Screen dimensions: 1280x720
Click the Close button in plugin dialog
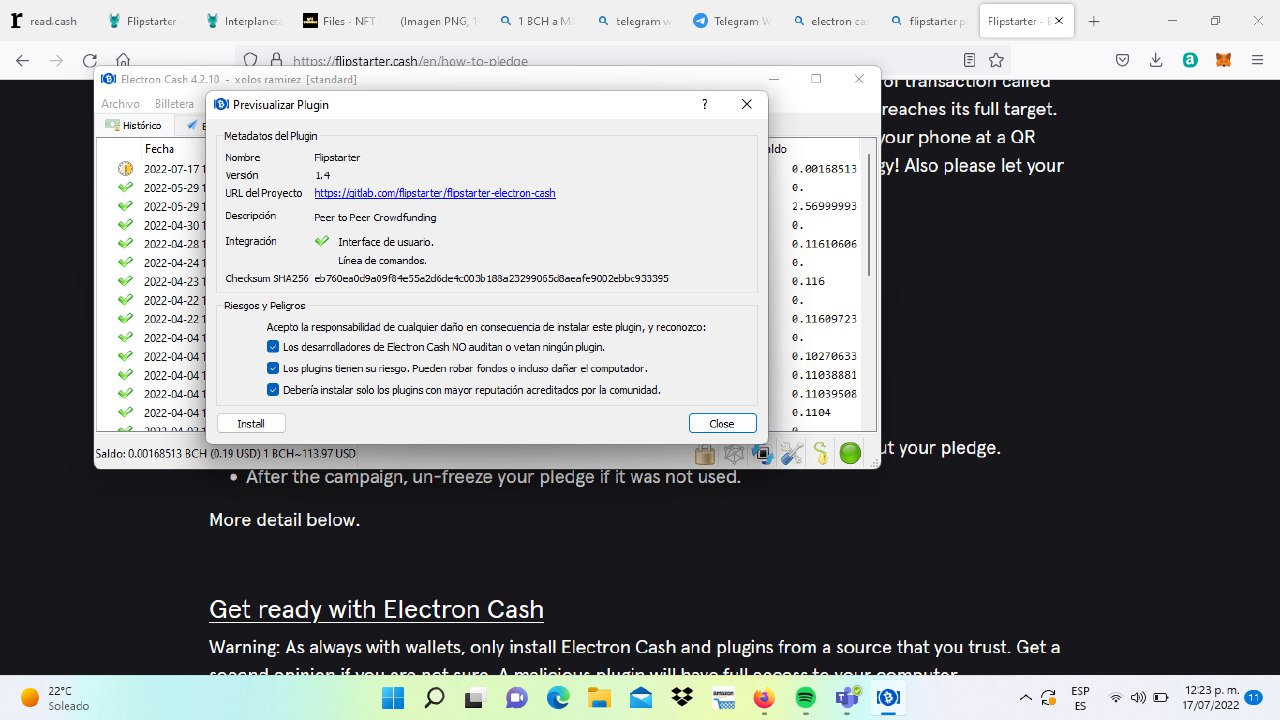(x=722, y=423)
